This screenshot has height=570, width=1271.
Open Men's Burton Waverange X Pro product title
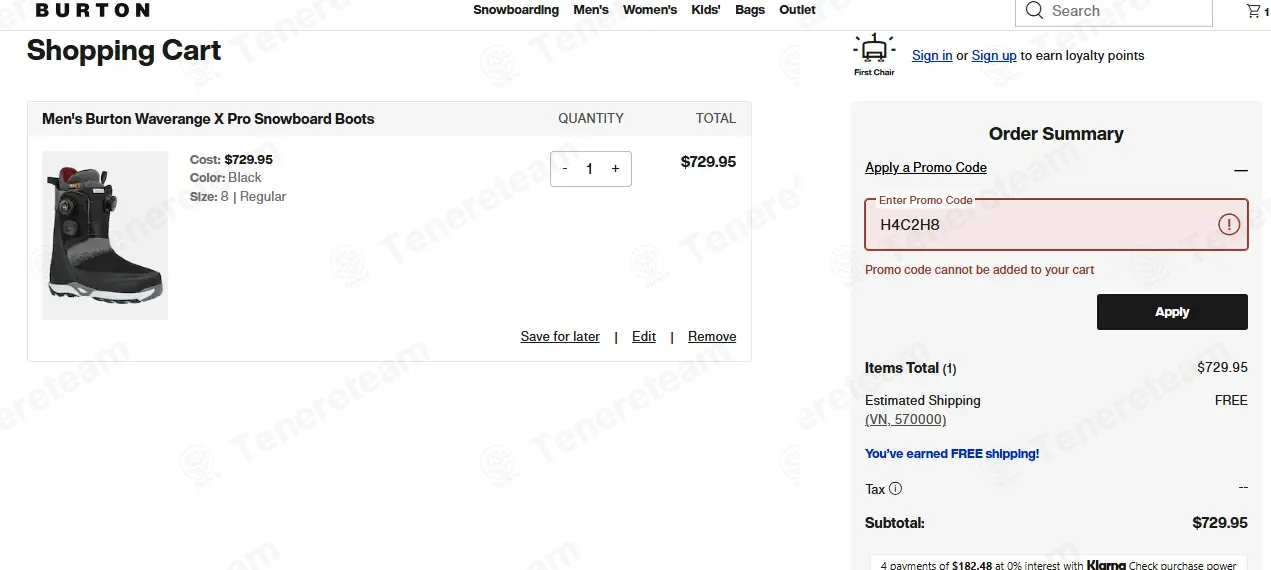point(208,119)
